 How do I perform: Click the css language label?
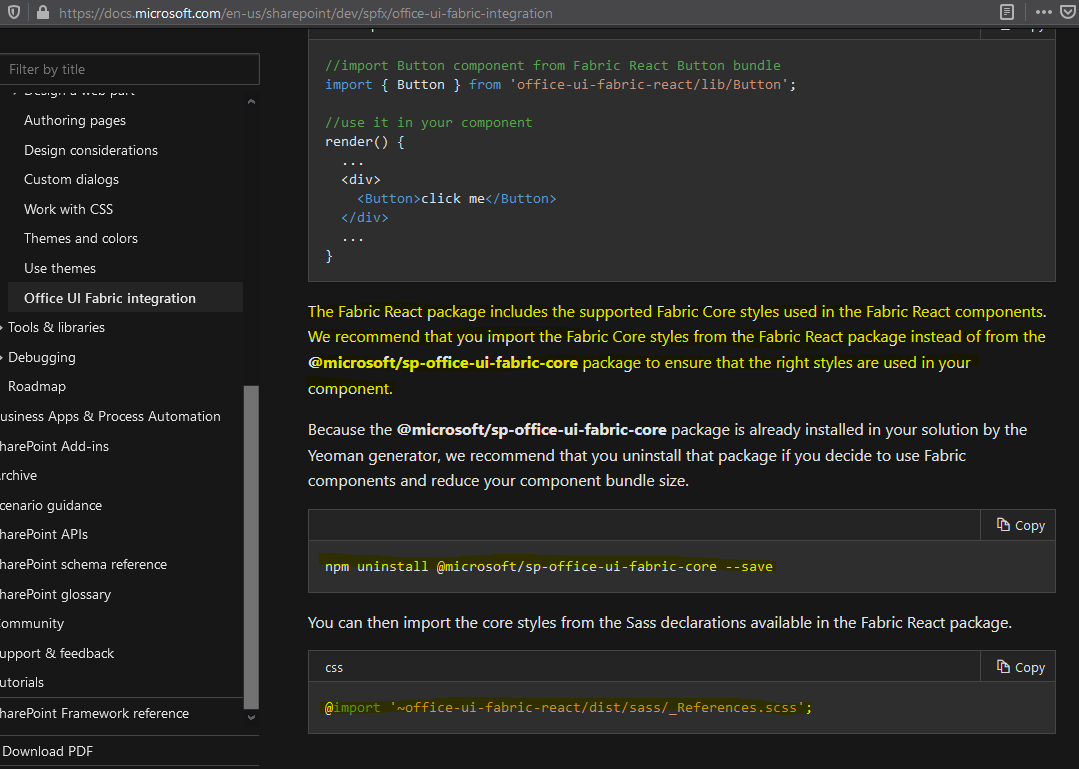[x=334, y=668]
